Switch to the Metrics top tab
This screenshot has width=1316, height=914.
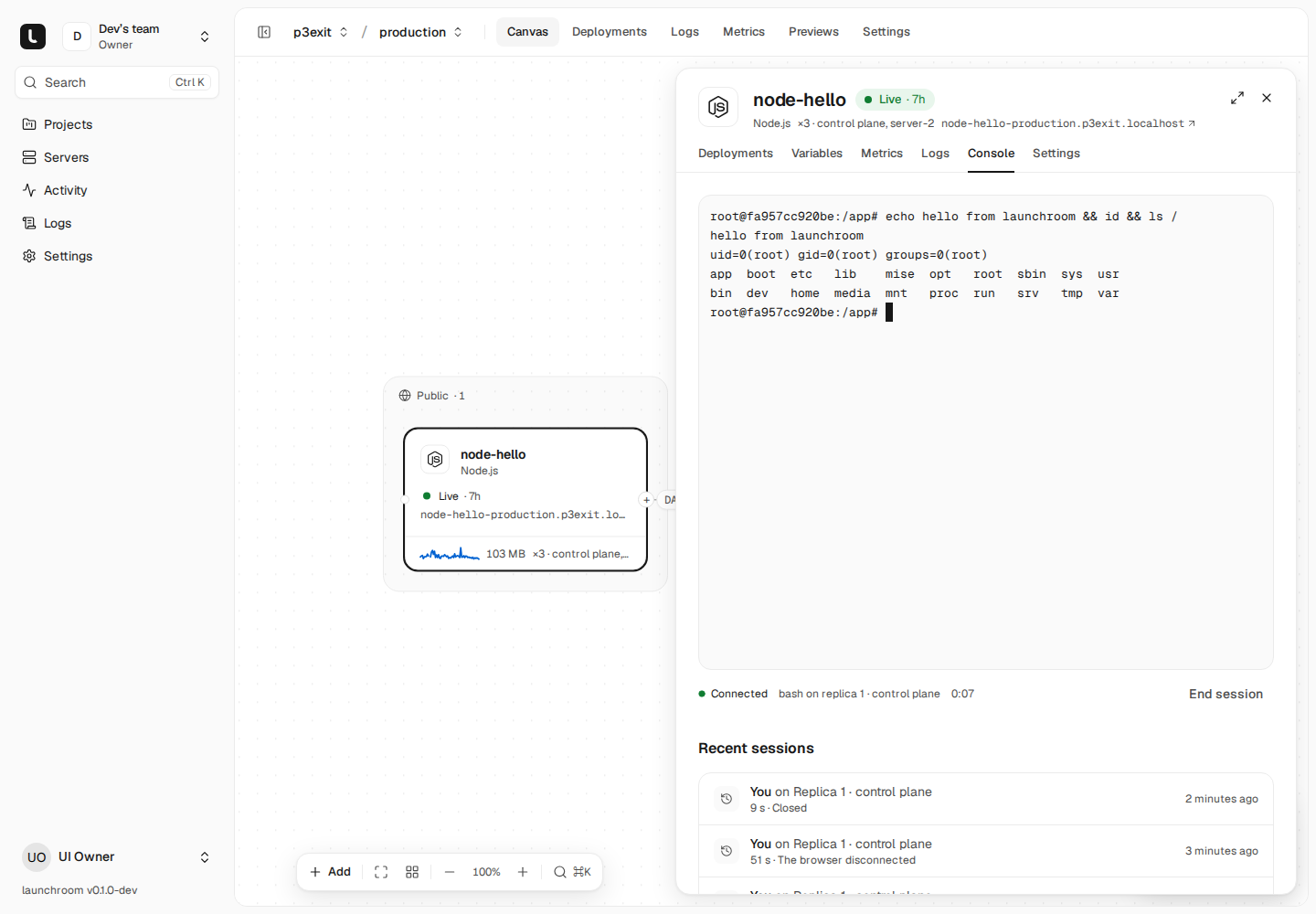click(x=744, y=32)
